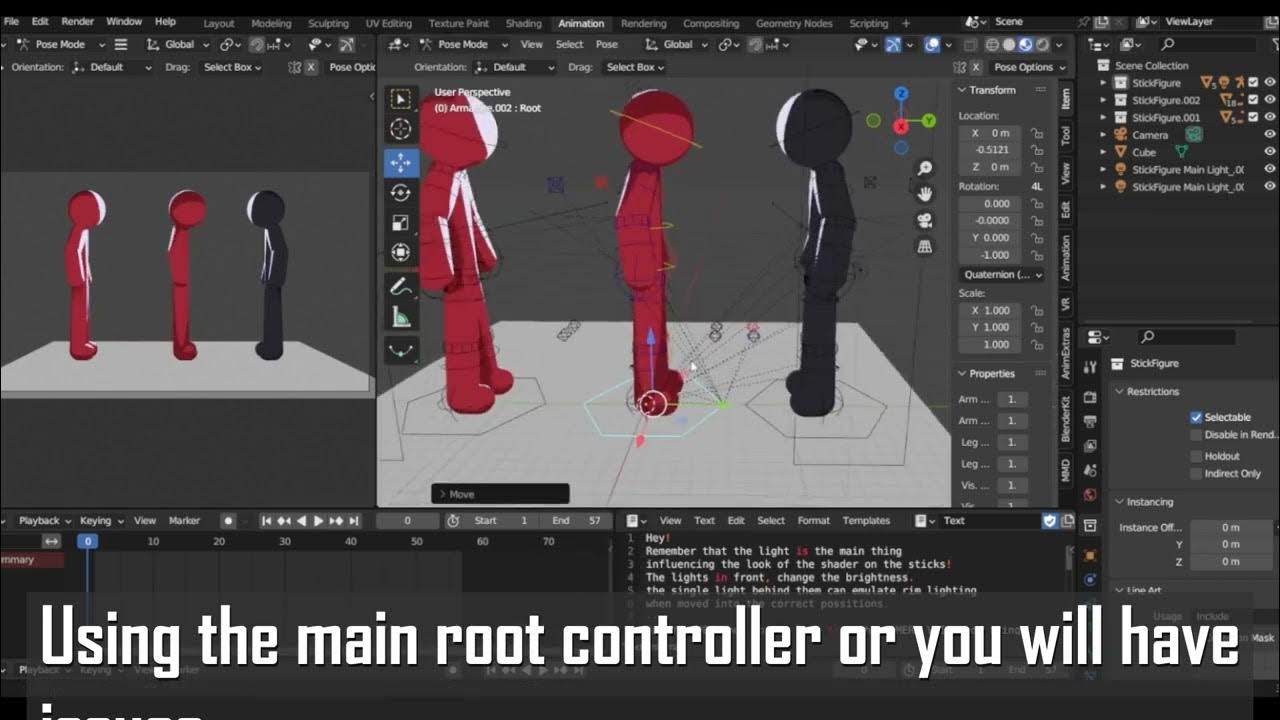1280x720 pixels.
Task: Select rendered viewport shading mode
Action: click(x=1041, y=44)
